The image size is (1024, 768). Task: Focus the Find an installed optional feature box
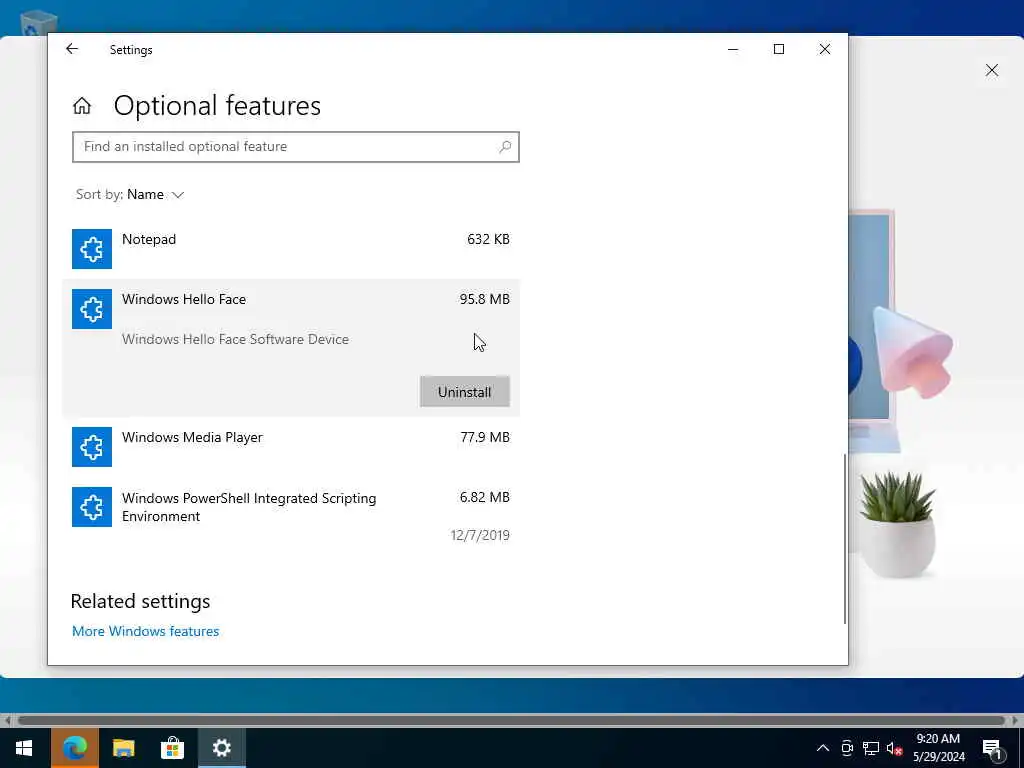(296, 147)
